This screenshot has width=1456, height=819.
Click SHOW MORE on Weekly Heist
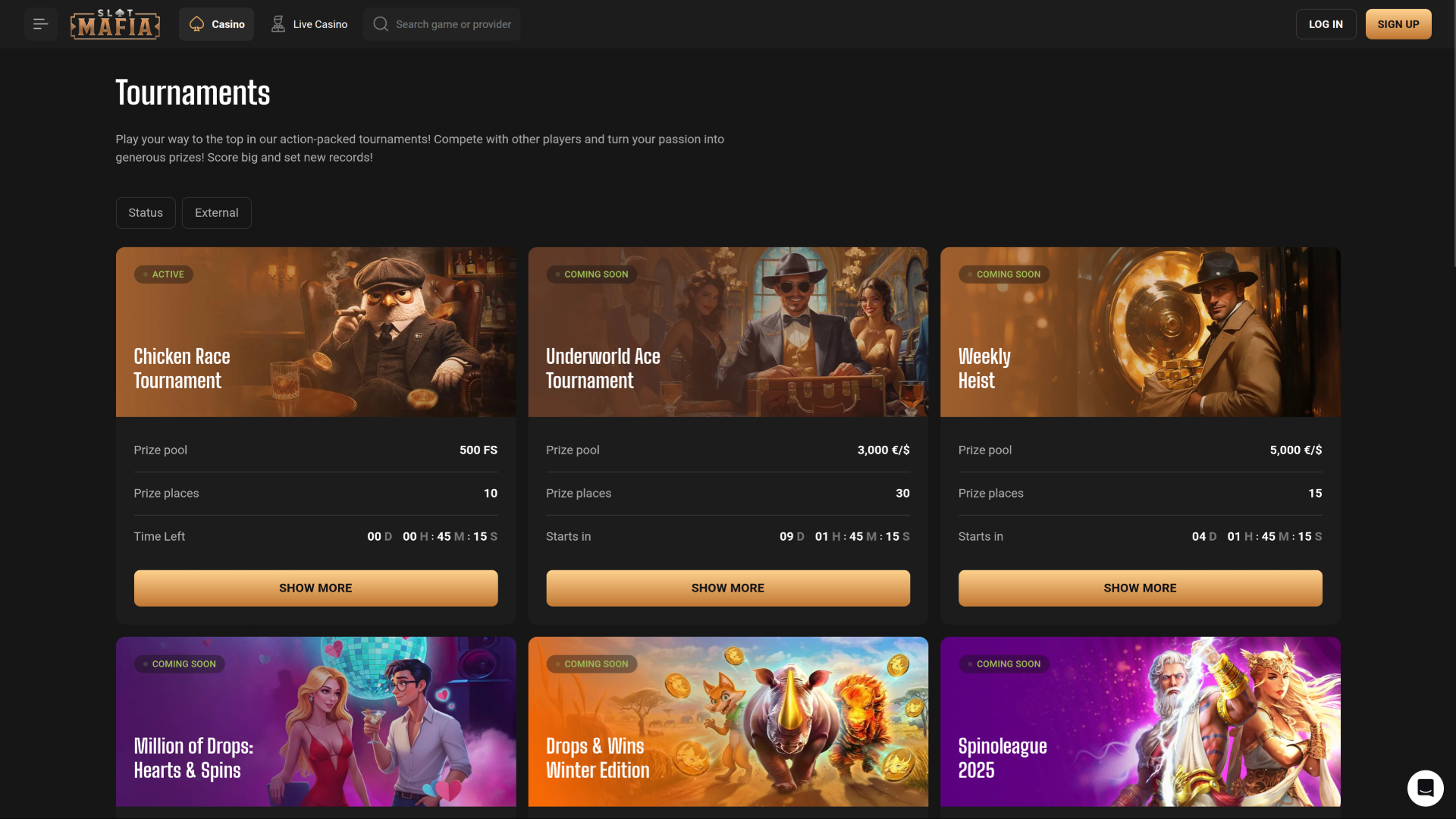pos(1140,588)
